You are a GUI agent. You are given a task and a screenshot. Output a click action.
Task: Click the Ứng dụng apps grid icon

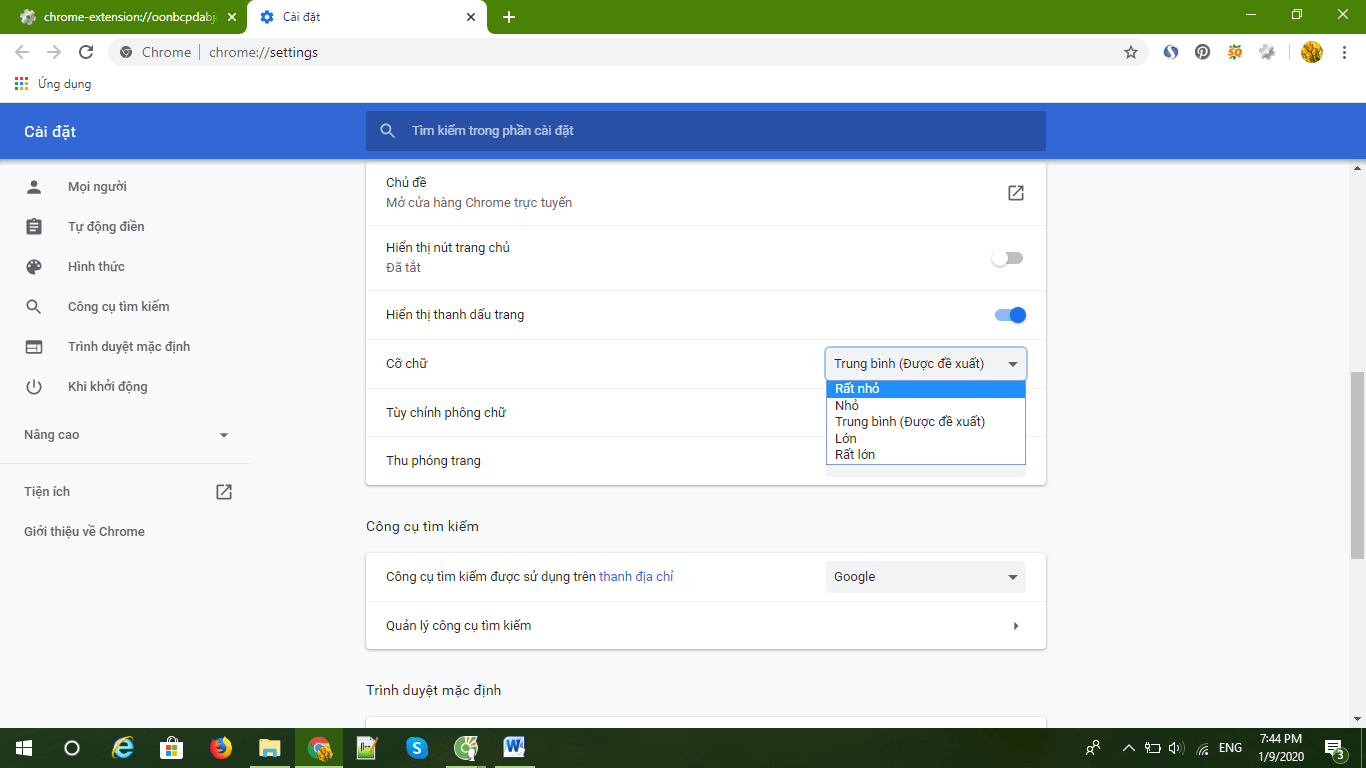[22, 84]
